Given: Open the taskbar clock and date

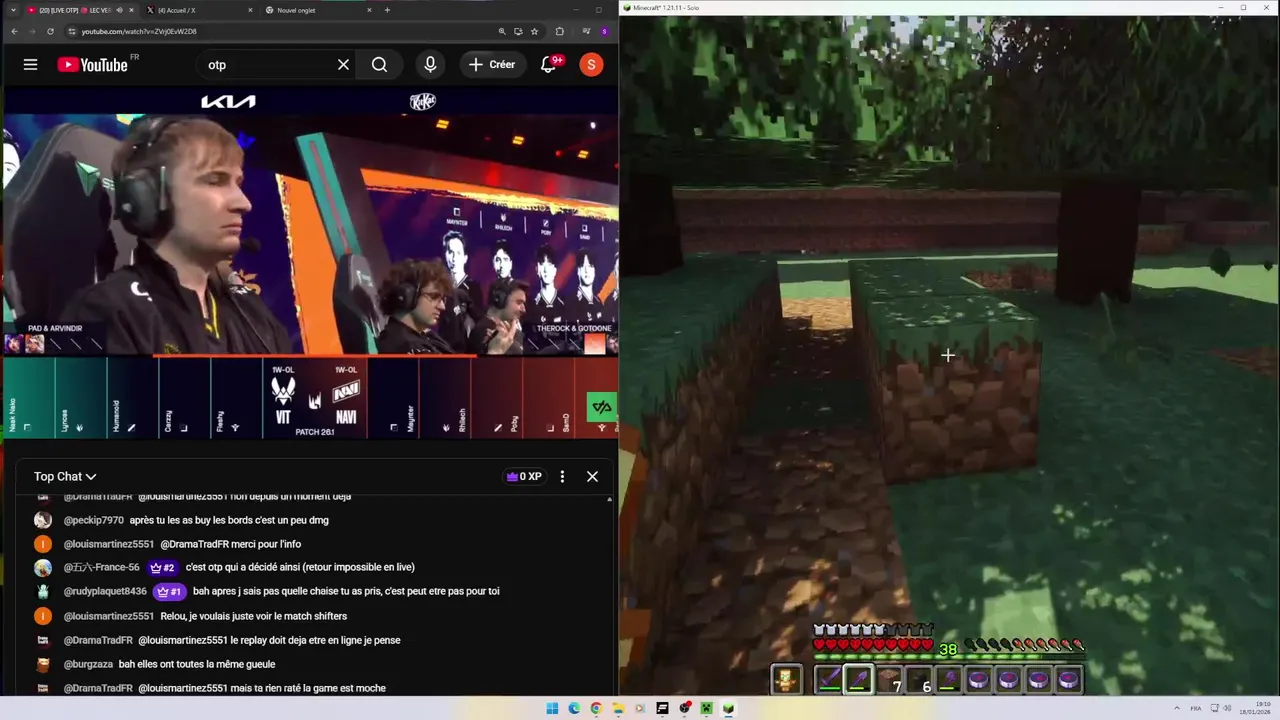Looking at the screenshot, I should tap(1255, 708).
